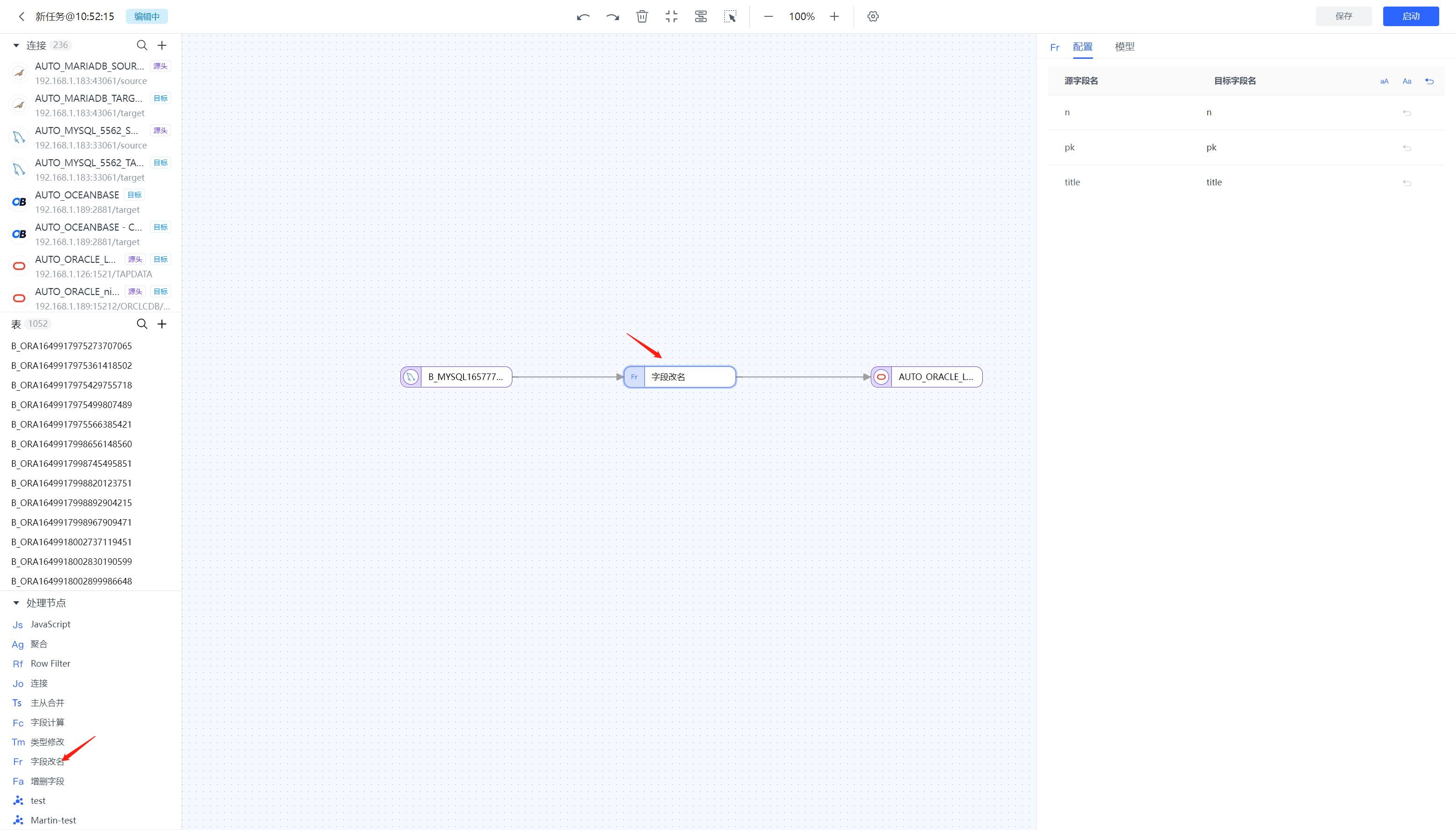The image size is (1456, 830).
Task: Click the auto-layout icon
Action: 701,16
